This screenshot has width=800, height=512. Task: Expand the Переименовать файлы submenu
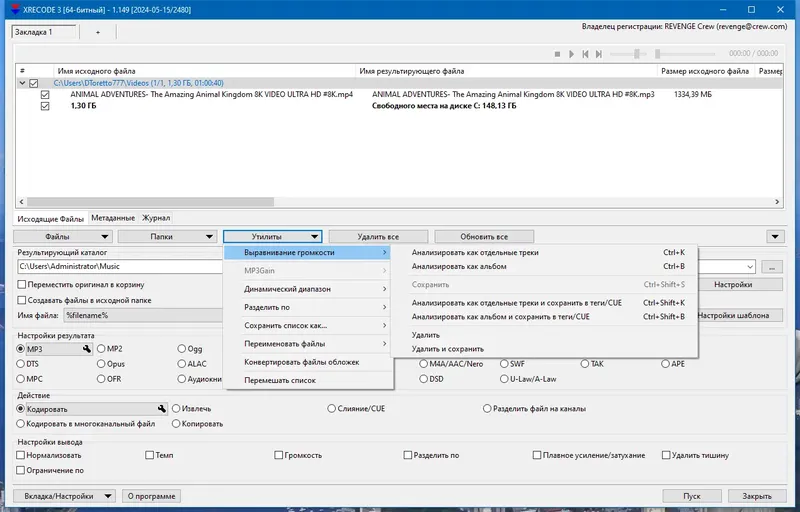[309, 344]
